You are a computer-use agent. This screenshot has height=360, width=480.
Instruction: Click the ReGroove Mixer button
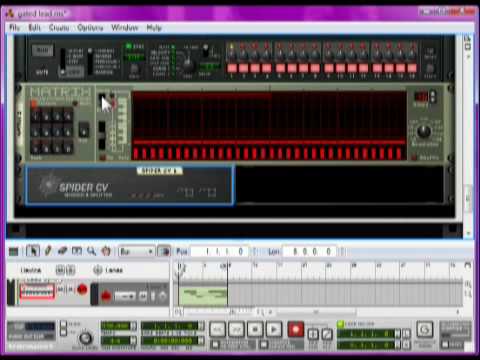[424, 330]
